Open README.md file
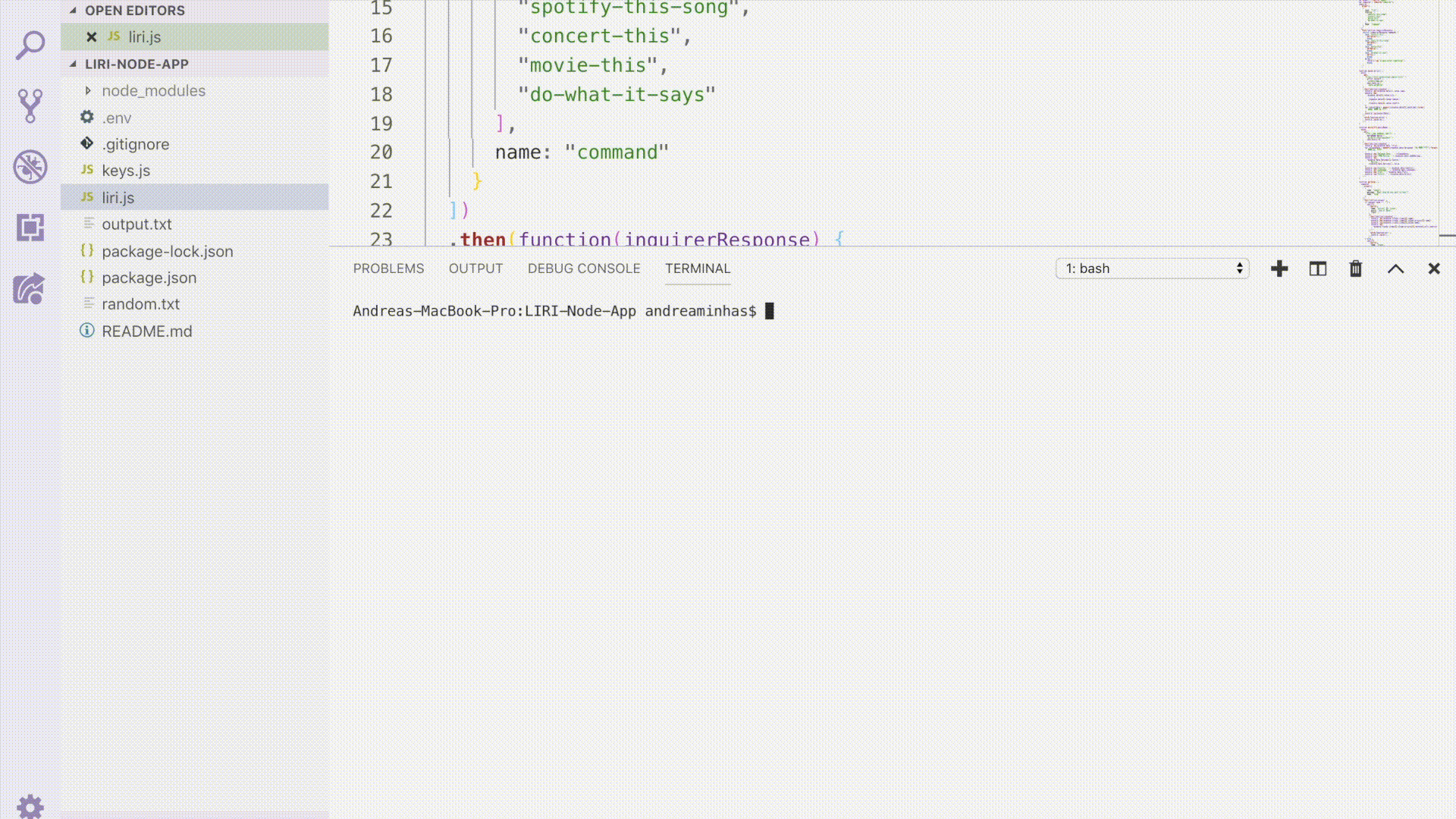Image resolution: width=1456 pixels, height=819 pixels. click(146, 331)
